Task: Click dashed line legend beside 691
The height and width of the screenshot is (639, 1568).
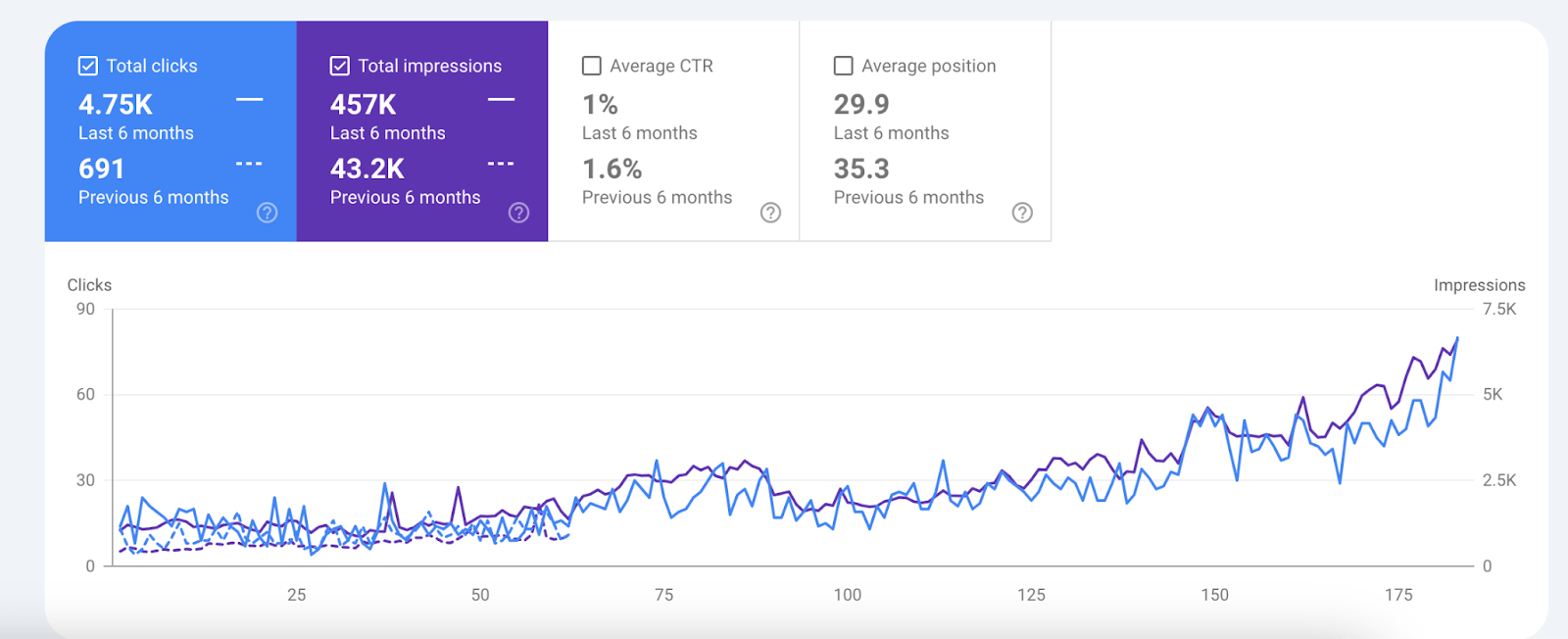Action: point(250,164)
